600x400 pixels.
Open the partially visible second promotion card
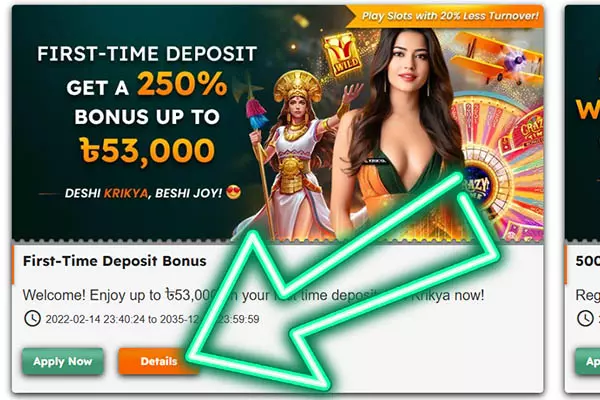pyautogui.click(x=582, y=199)
